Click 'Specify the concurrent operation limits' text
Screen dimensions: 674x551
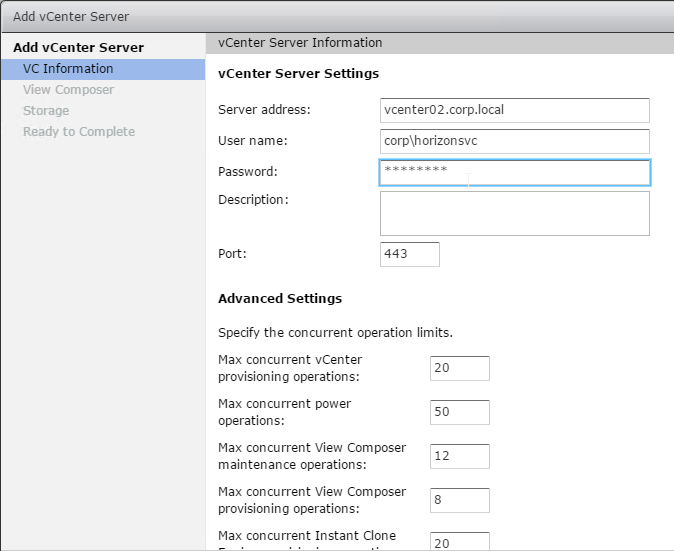(x=335, y=333)
